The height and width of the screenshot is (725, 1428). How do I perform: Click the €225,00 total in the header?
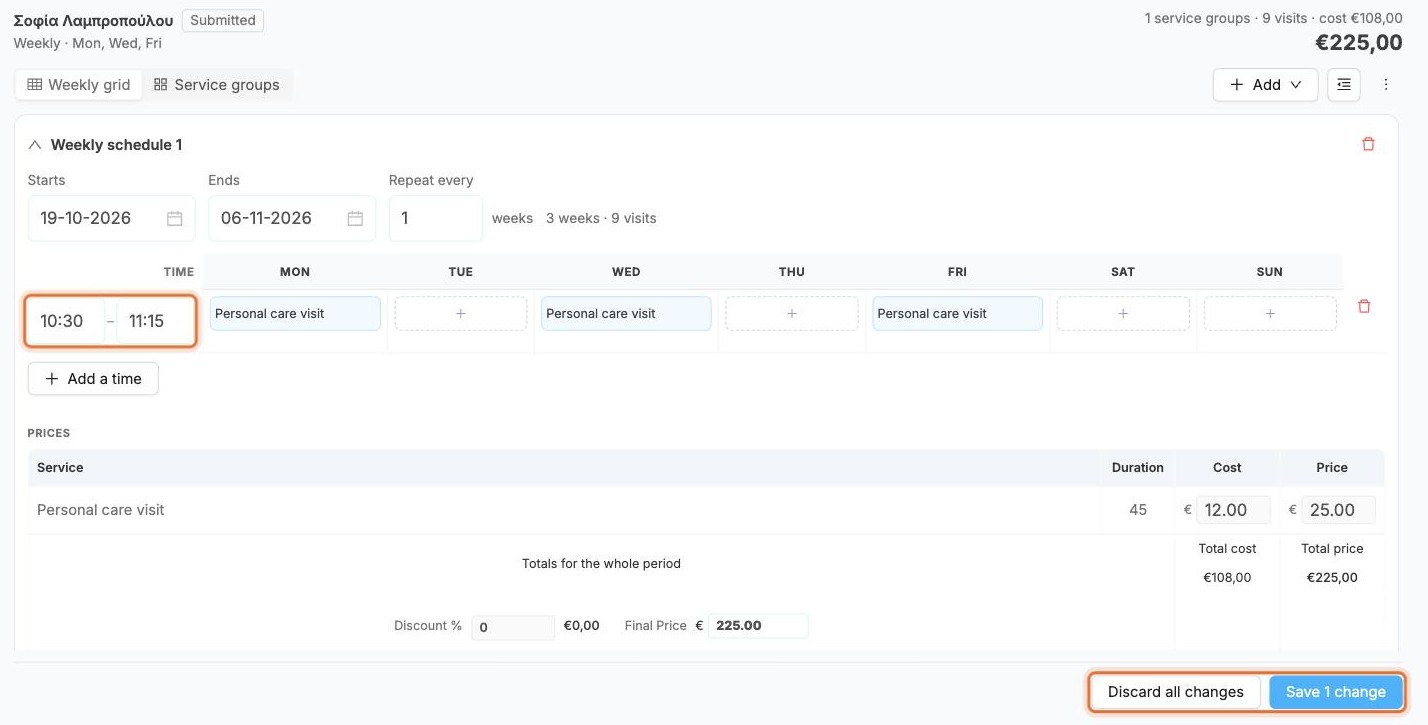tap(1358, 43)
